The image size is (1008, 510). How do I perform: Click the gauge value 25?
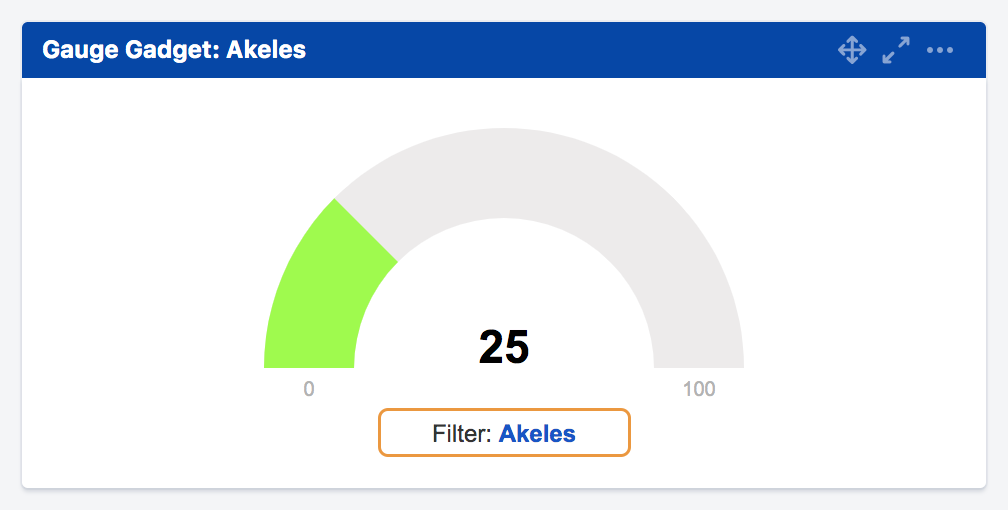(504, 347)
